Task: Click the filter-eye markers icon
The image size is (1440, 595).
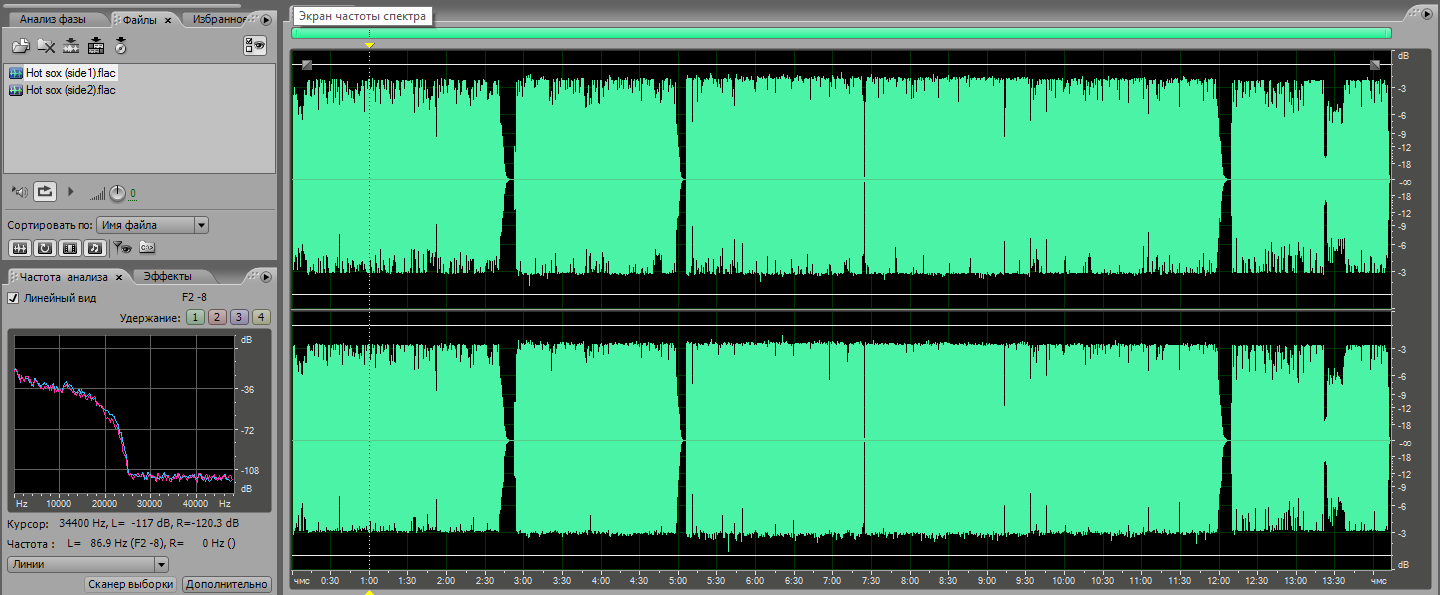Action: click(122, 247)
